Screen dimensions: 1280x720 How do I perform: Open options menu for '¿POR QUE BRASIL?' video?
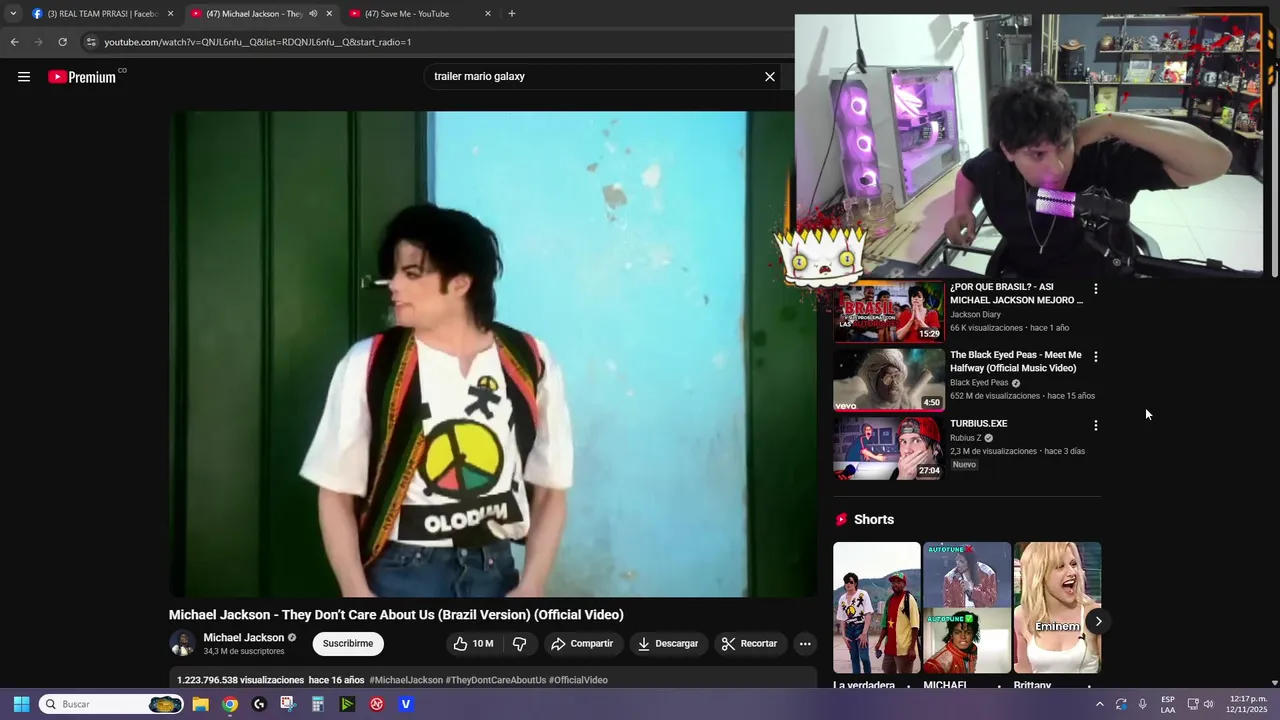point(1096,289)
